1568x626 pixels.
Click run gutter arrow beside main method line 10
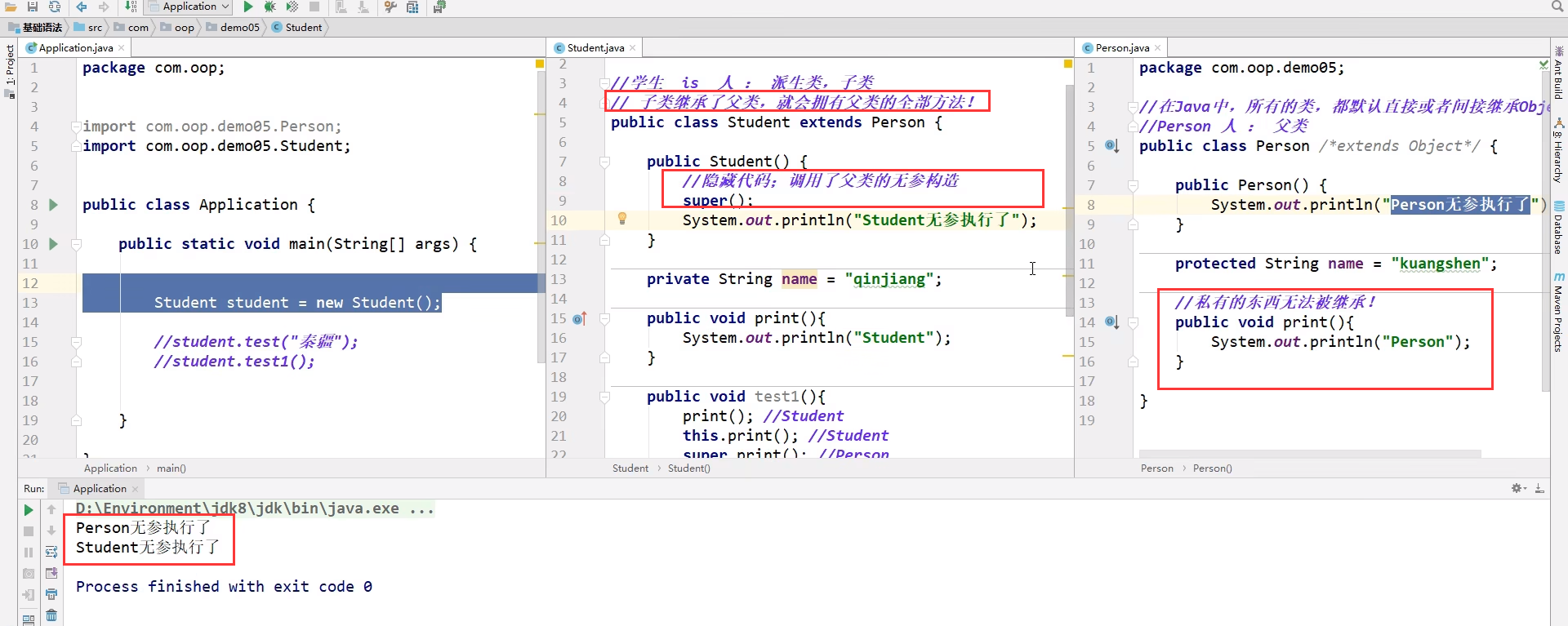coord(53,244)
